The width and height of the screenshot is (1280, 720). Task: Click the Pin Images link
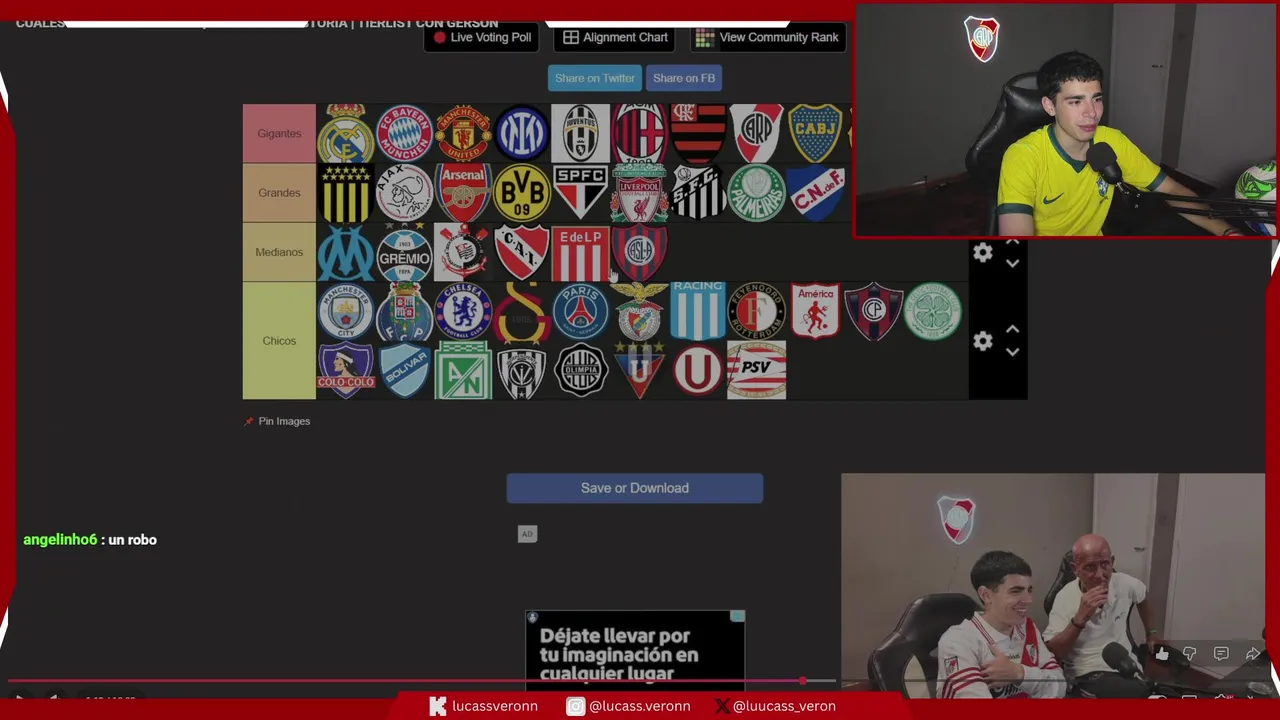(278, 421)
